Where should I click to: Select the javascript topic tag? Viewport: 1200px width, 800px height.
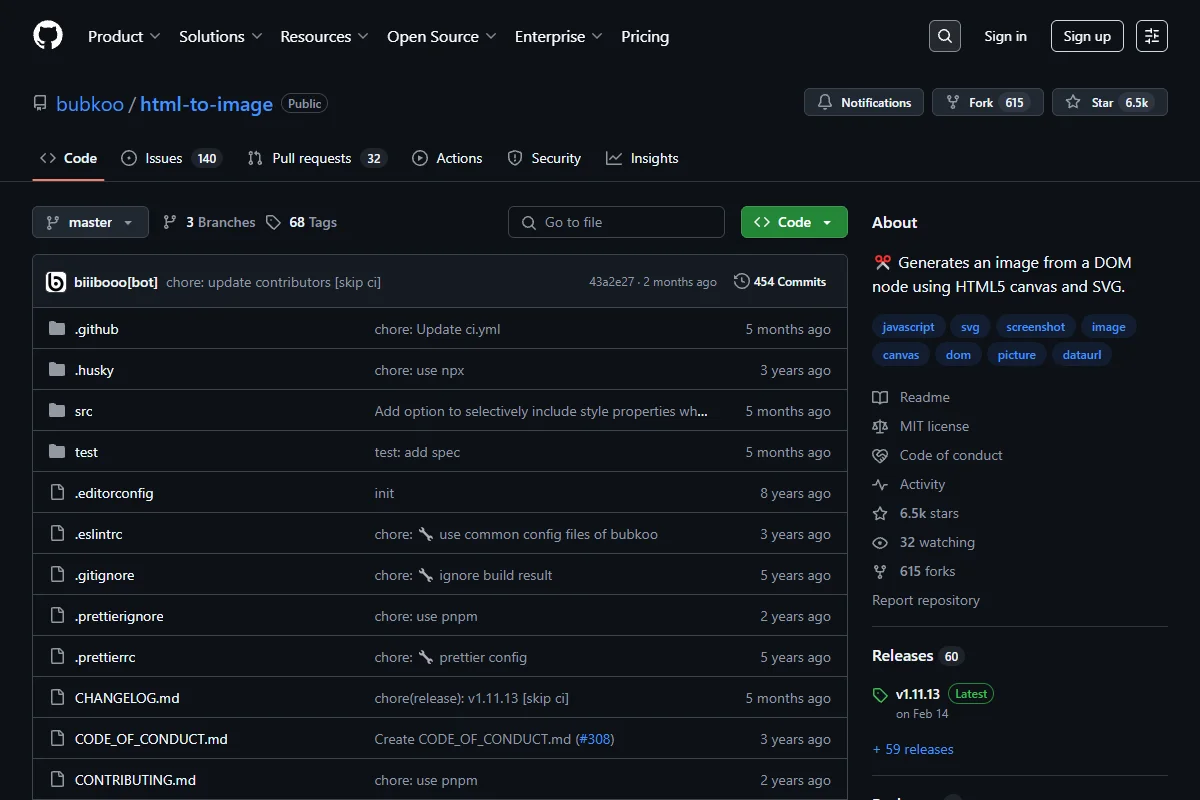(908, 327)
